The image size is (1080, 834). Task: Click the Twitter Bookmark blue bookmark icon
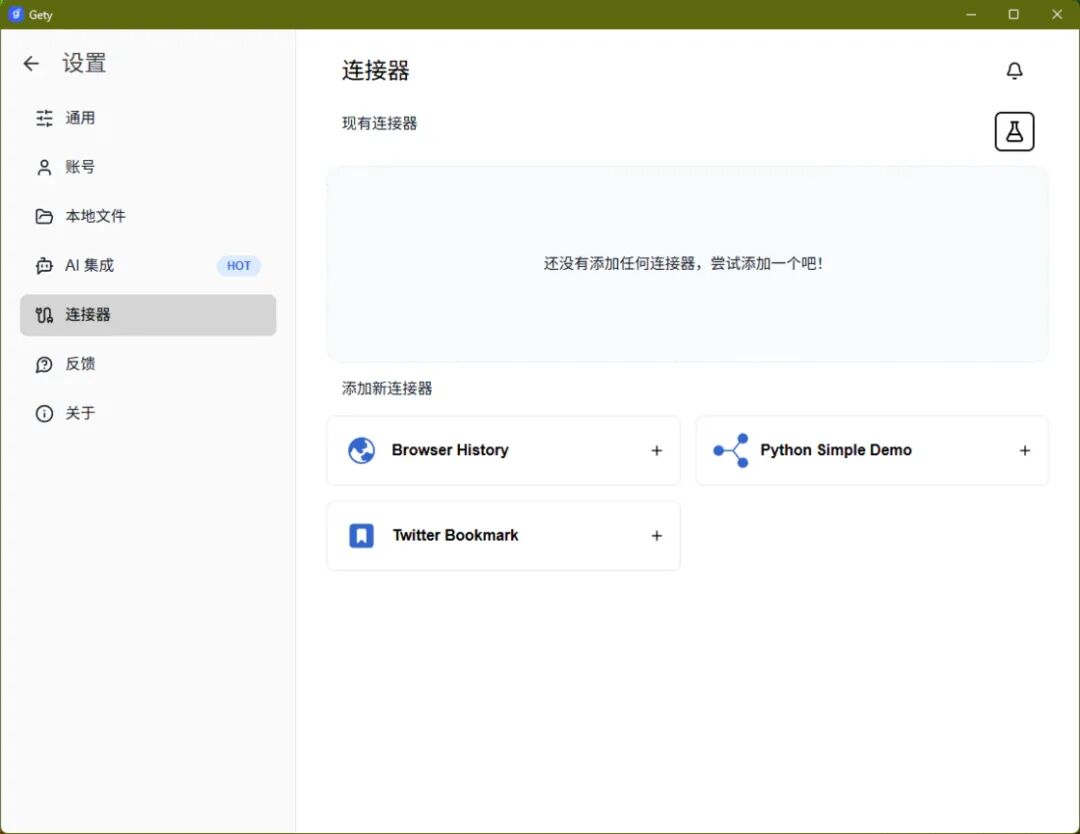click(x=362, y=536)
